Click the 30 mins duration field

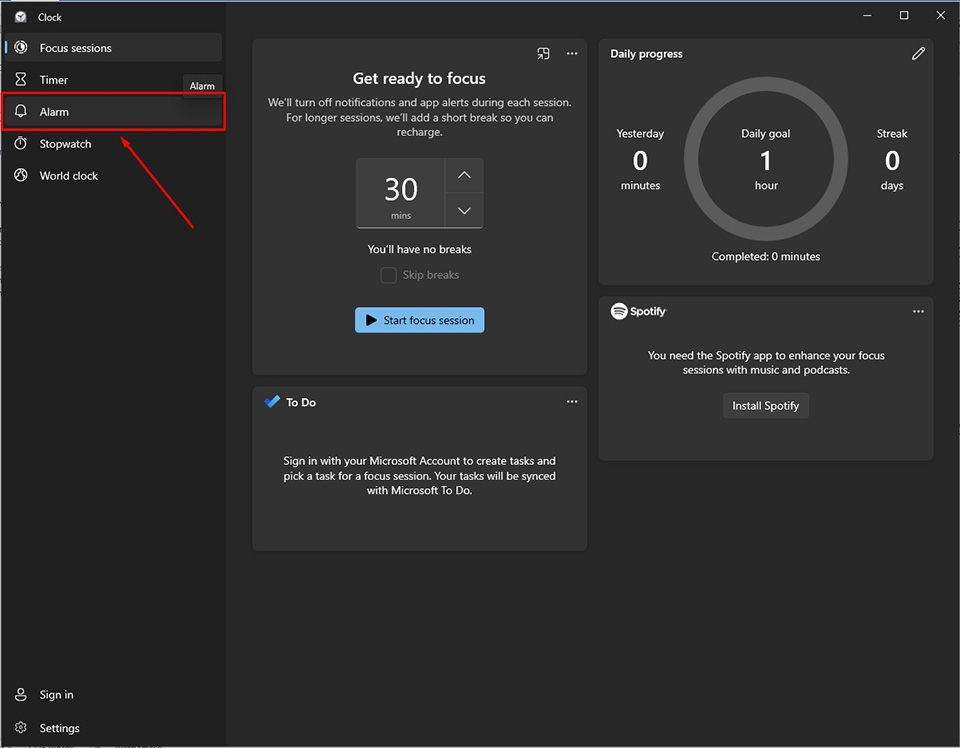tap(400, 193)
